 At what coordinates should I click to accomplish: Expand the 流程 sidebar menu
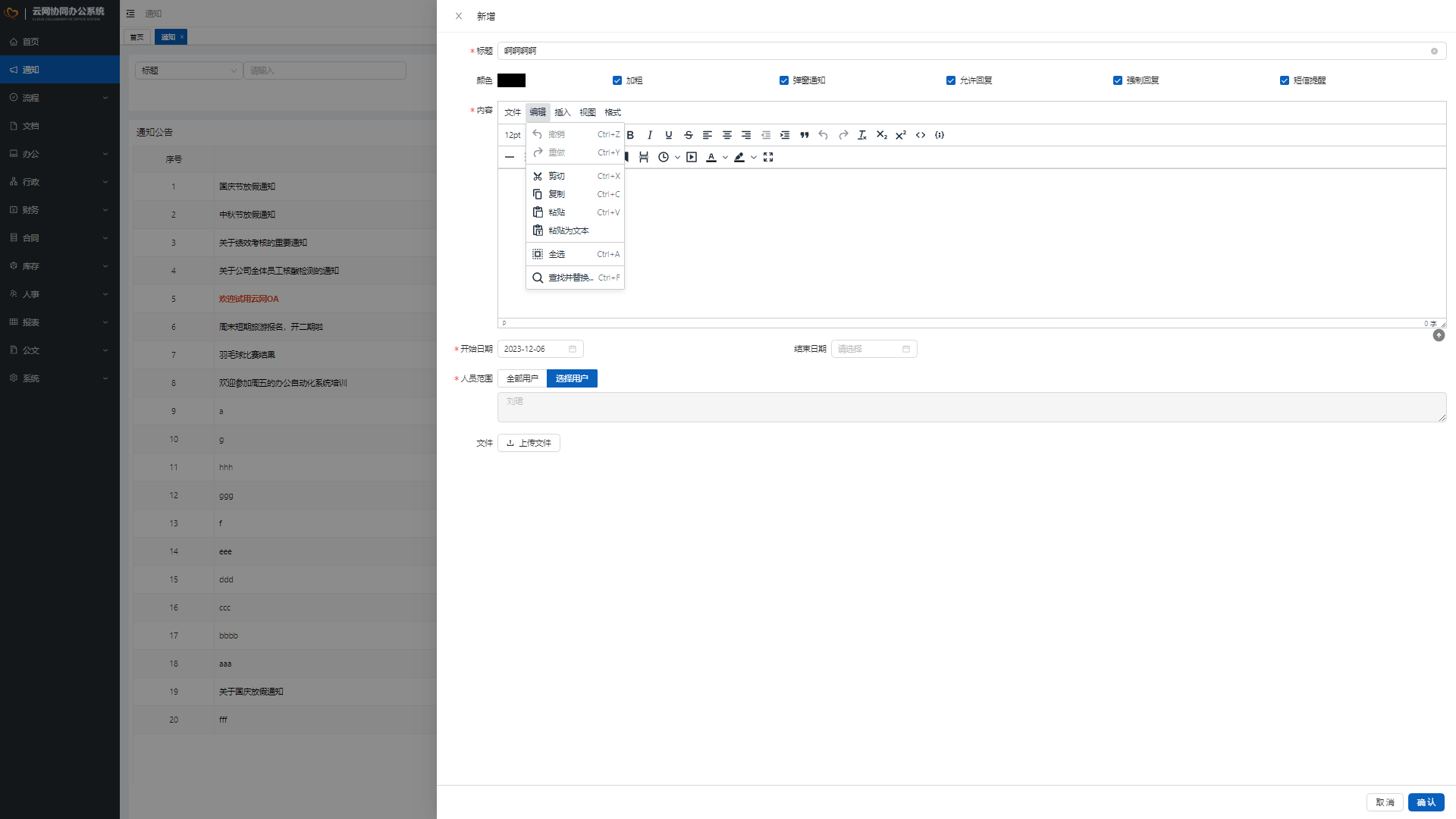pos(60,98)
